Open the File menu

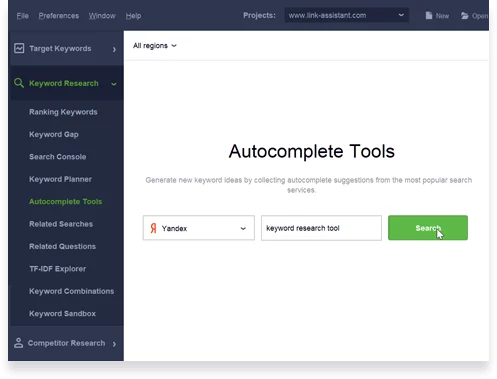pos(22,16)
